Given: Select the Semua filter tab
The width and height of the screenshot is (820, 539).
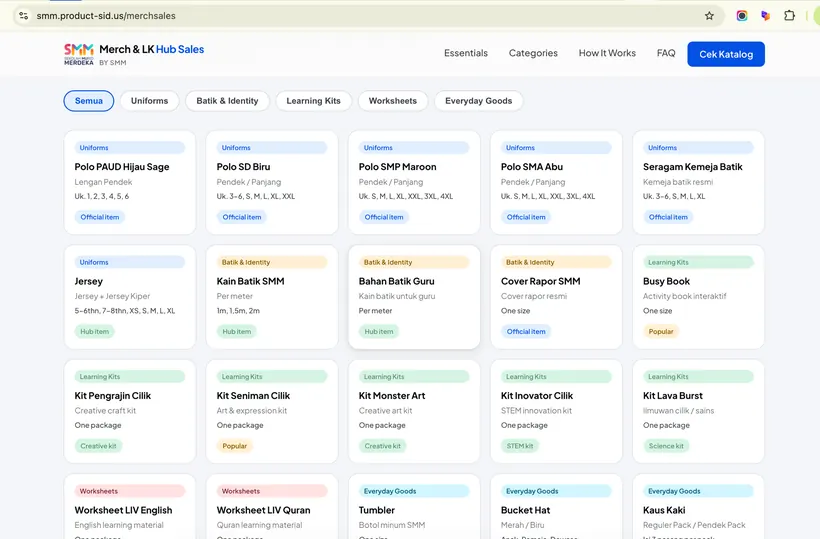Looking at the screenshot, I should (88, 101).
